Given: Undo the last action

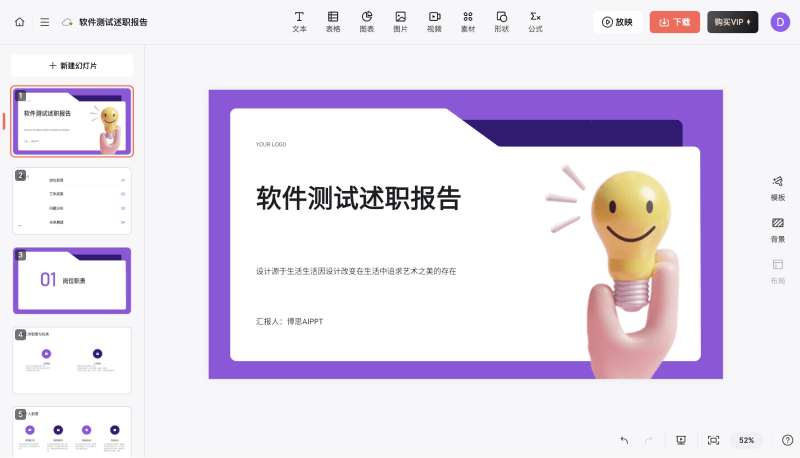Looking at the screenshot, I should click(624, 440).
